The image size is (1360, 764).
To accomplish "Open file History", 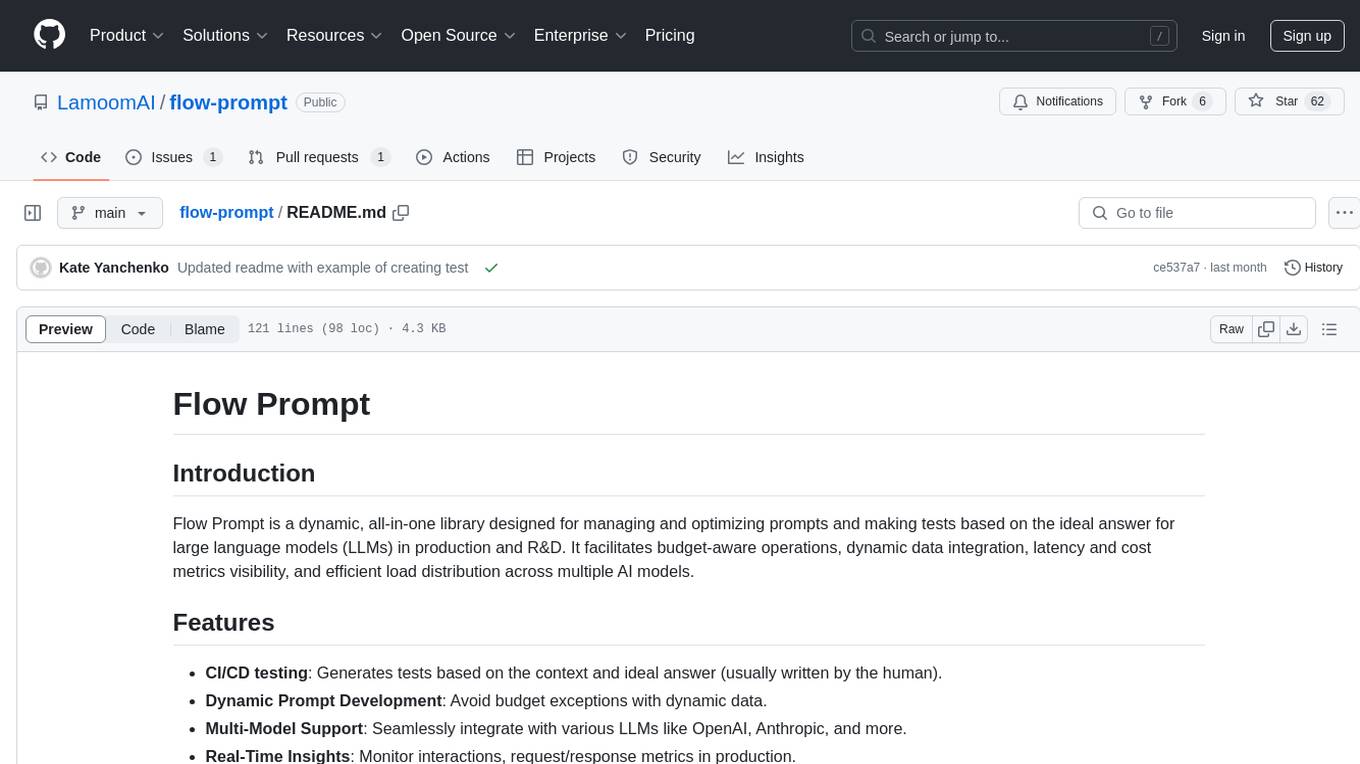I will click(1313, 268).
